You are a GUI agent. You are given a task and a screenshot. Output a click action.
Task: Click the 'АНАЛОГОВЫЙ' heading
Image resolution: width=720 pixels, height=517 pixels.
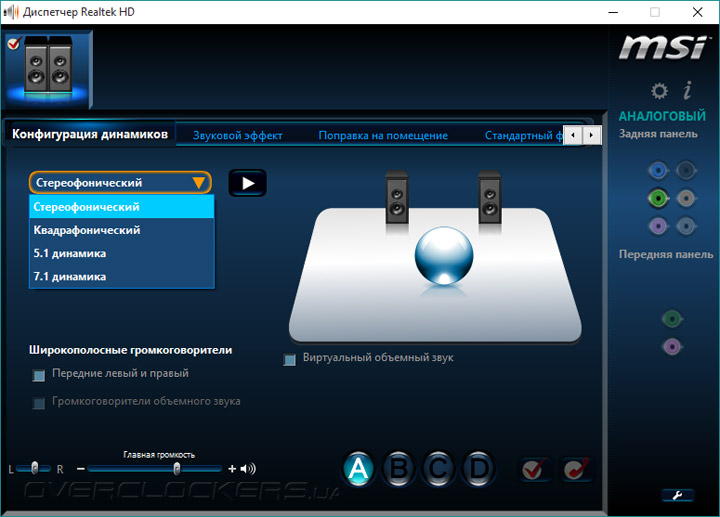[x=662, y=116]
